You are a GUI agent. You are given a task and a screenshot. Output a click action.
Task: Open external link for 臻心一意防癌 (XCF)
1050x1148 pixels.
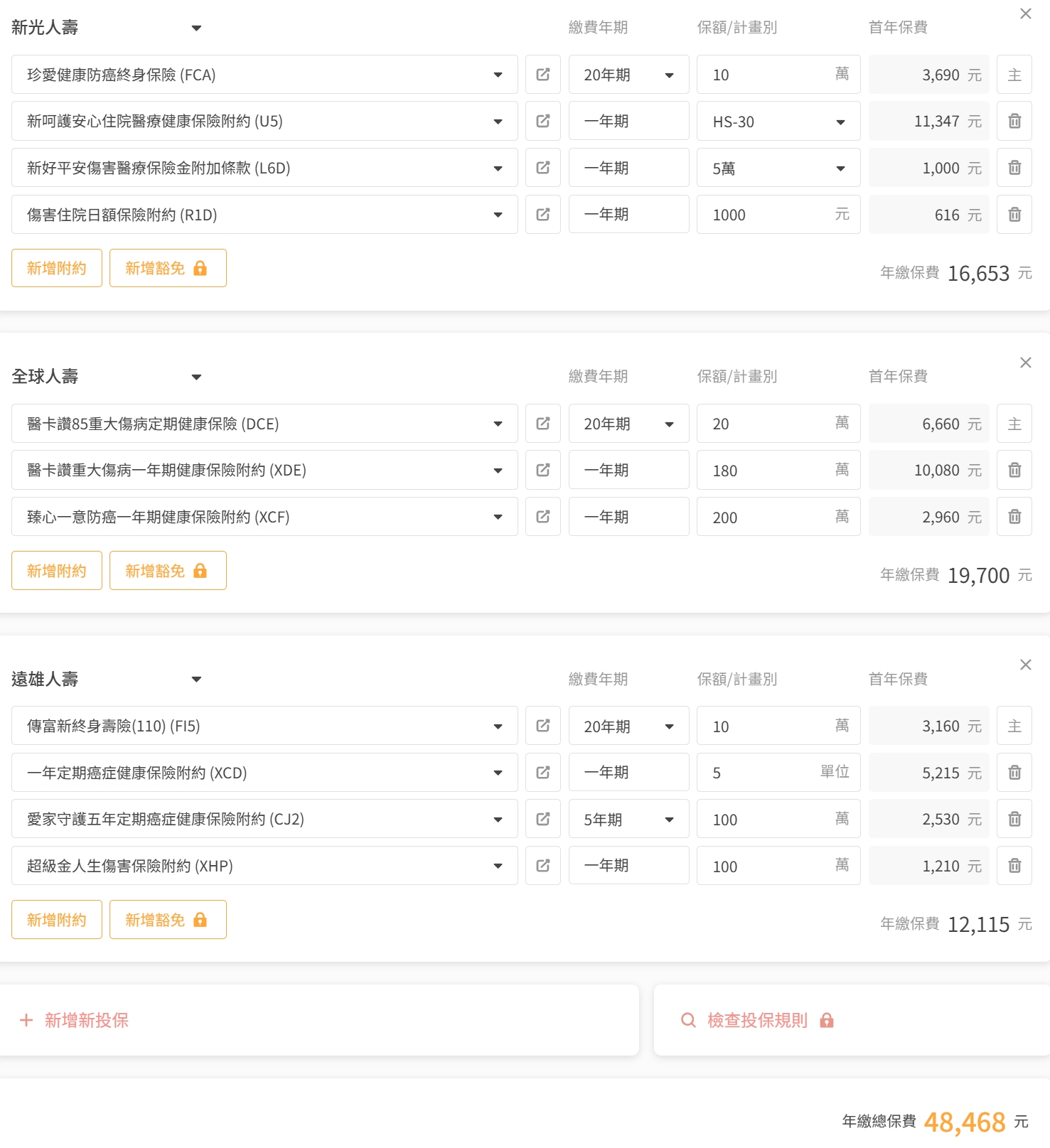click(543, 517)
